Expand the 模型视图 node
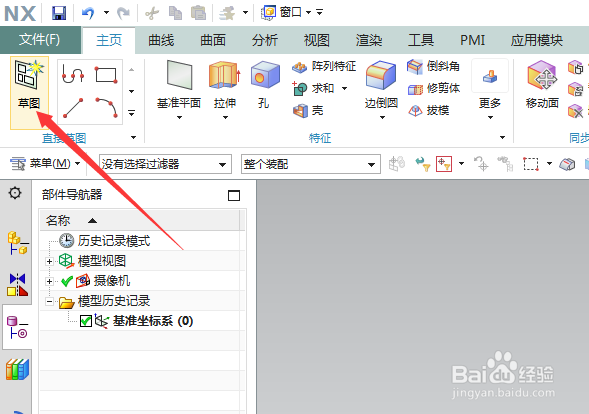589x414 pixels. click(49, 261)
